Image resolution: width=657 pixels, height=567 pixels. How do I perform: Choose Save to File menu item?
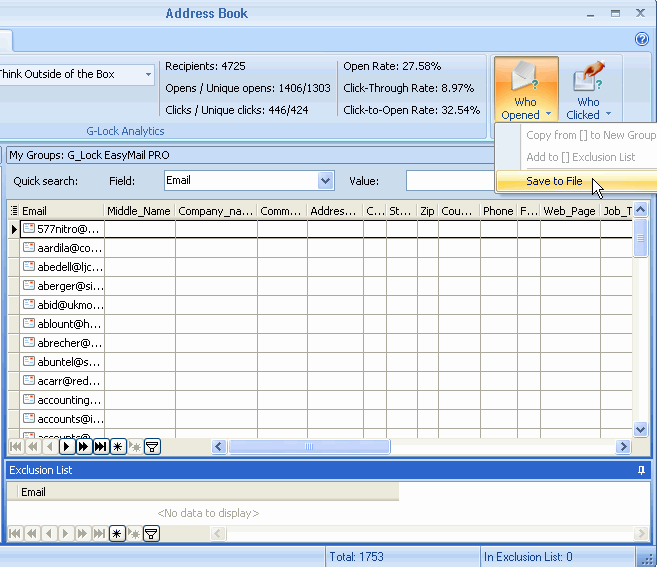577,181
